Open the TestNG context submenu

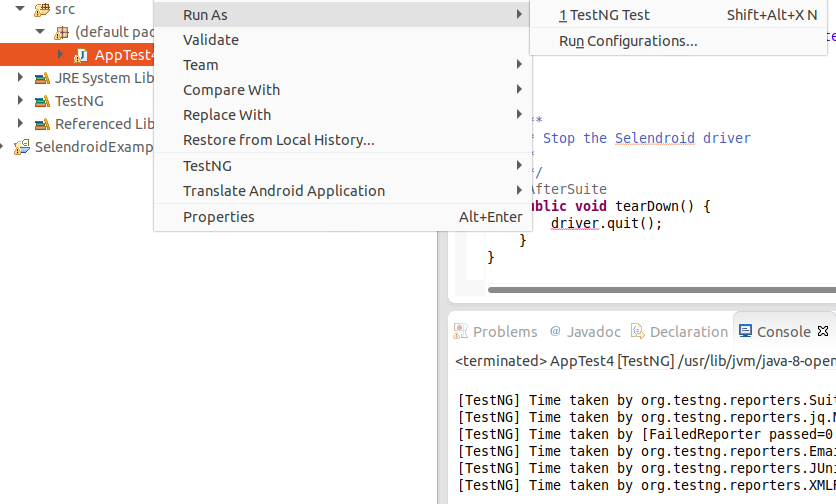coord(341,166)
